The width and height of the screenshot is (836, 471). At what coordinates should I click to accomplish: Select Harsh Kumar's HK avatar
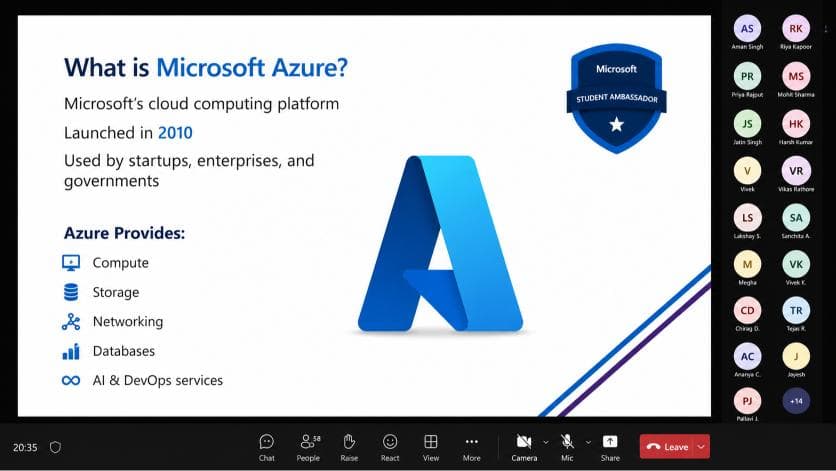coord(796,124)
